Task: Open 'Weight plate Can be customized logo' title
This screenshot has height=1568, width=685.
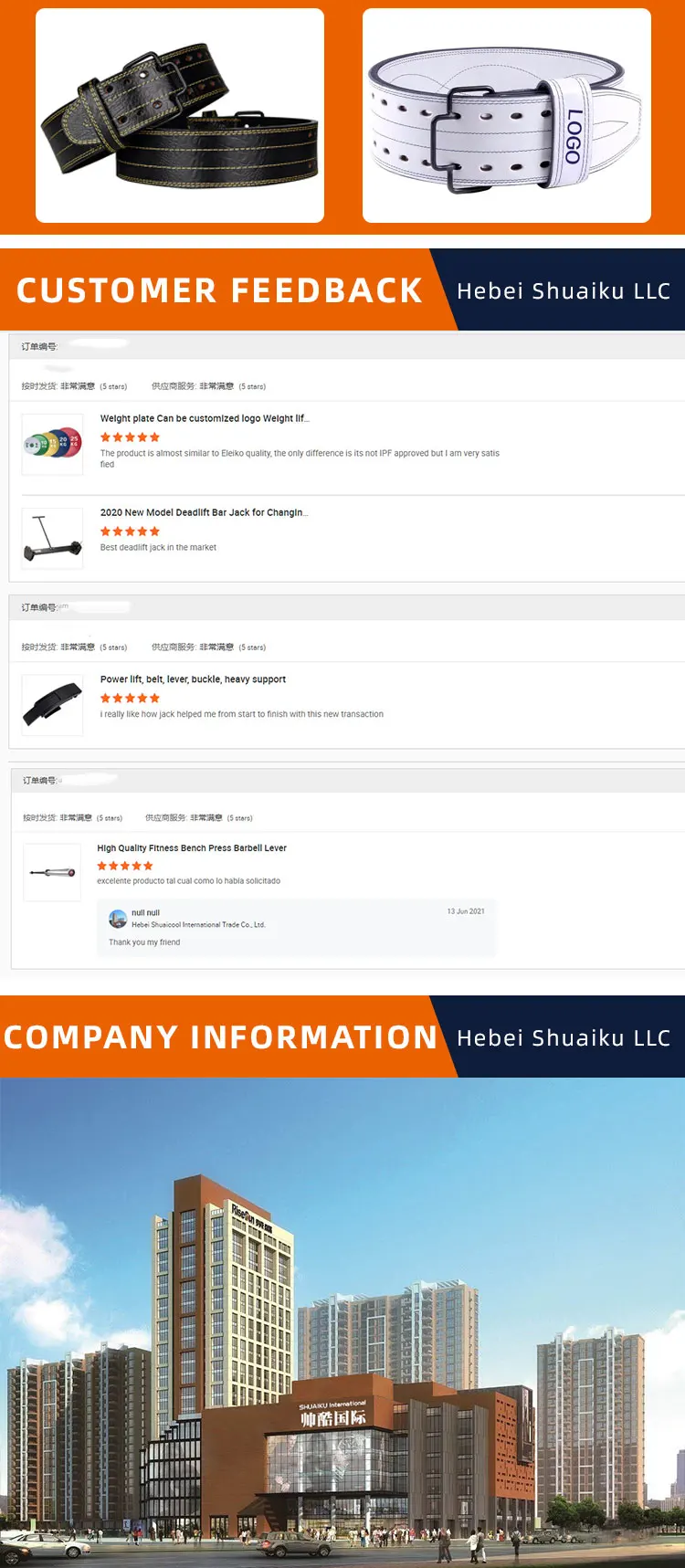Action: coord(205,418)
